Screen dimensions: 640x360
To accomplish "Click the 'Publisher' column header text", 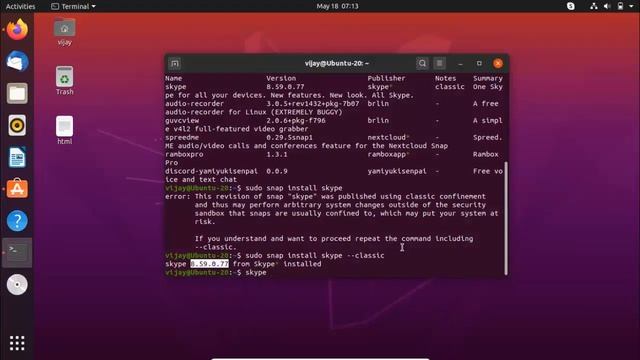I will point(386,78).
